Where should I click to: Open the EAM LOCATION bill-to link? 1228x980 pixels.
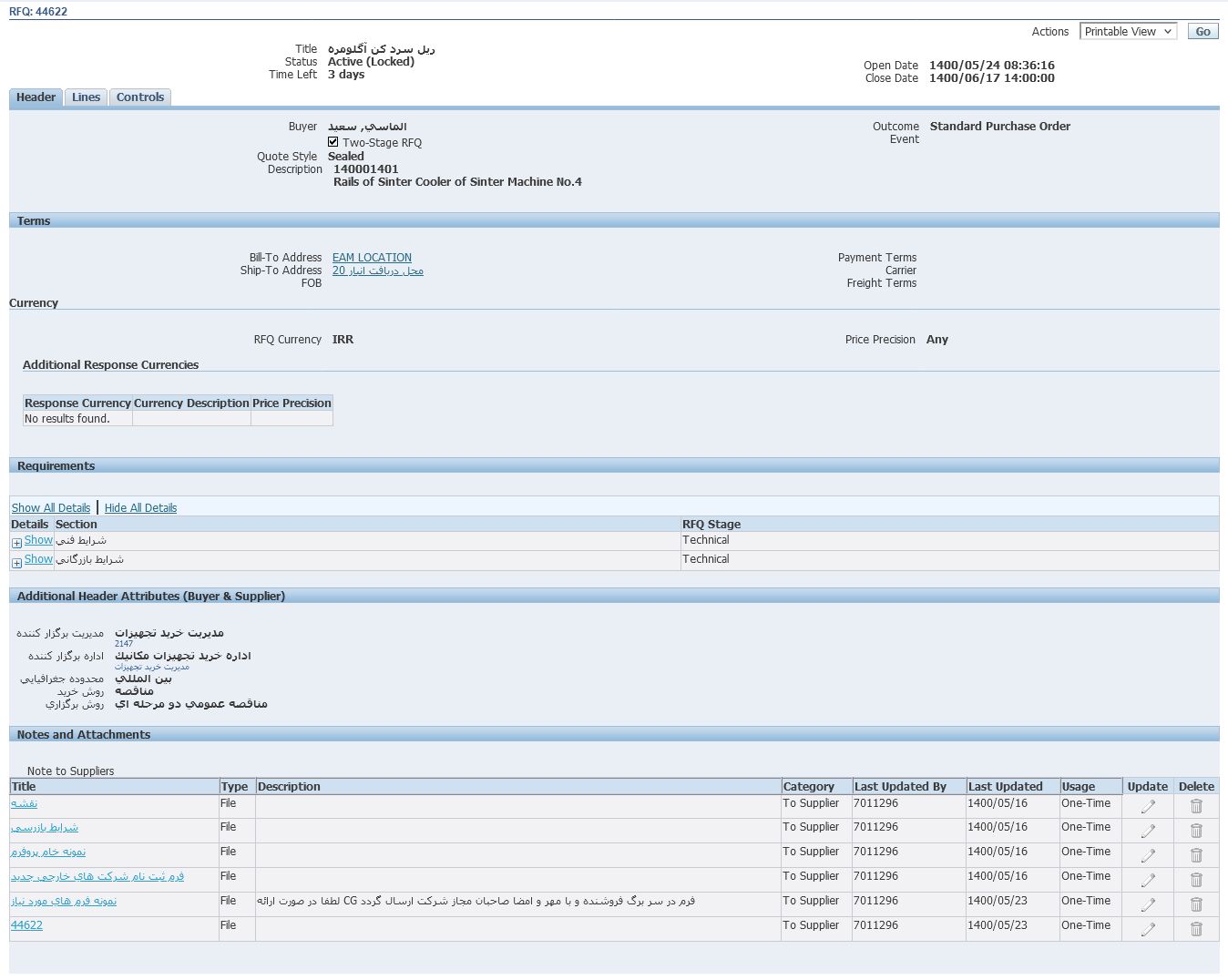[372, 258]
